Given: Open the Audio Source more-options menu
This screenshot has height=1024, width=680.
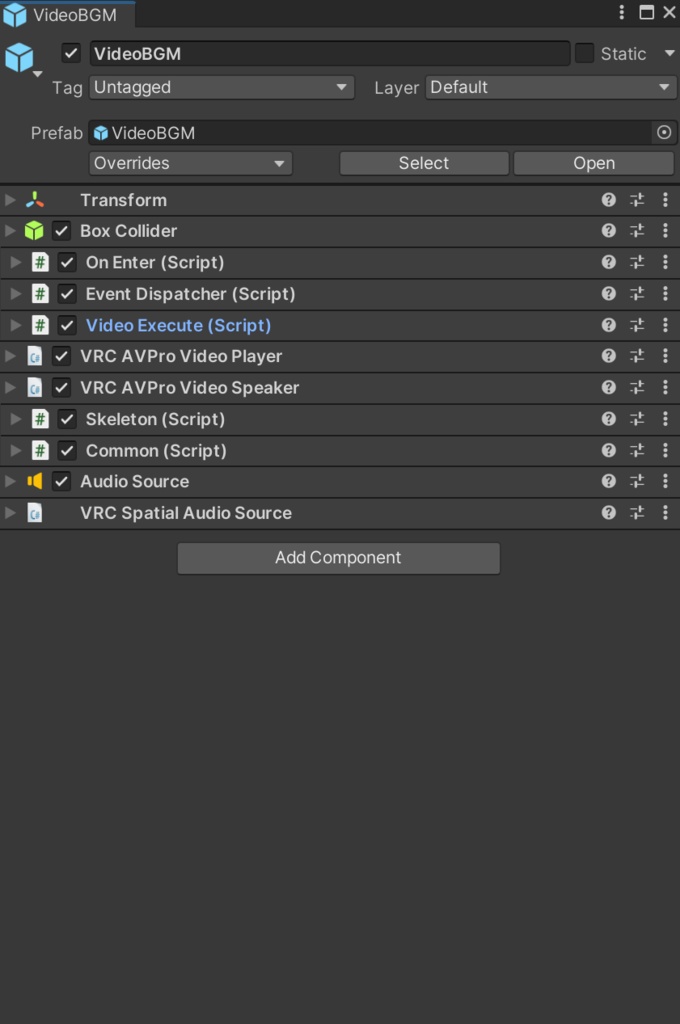Looking at the screenshot, I should point(665,481).
